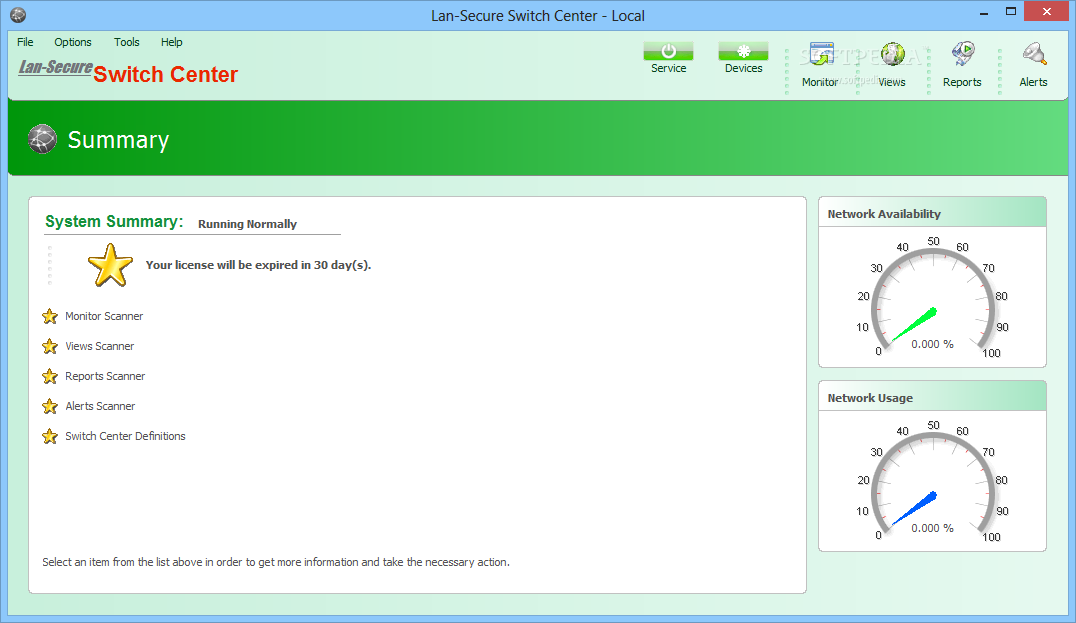Viewport: 1076px width, 623px height.
Task: Click the Running Normally status text
Action: point(247,224)
